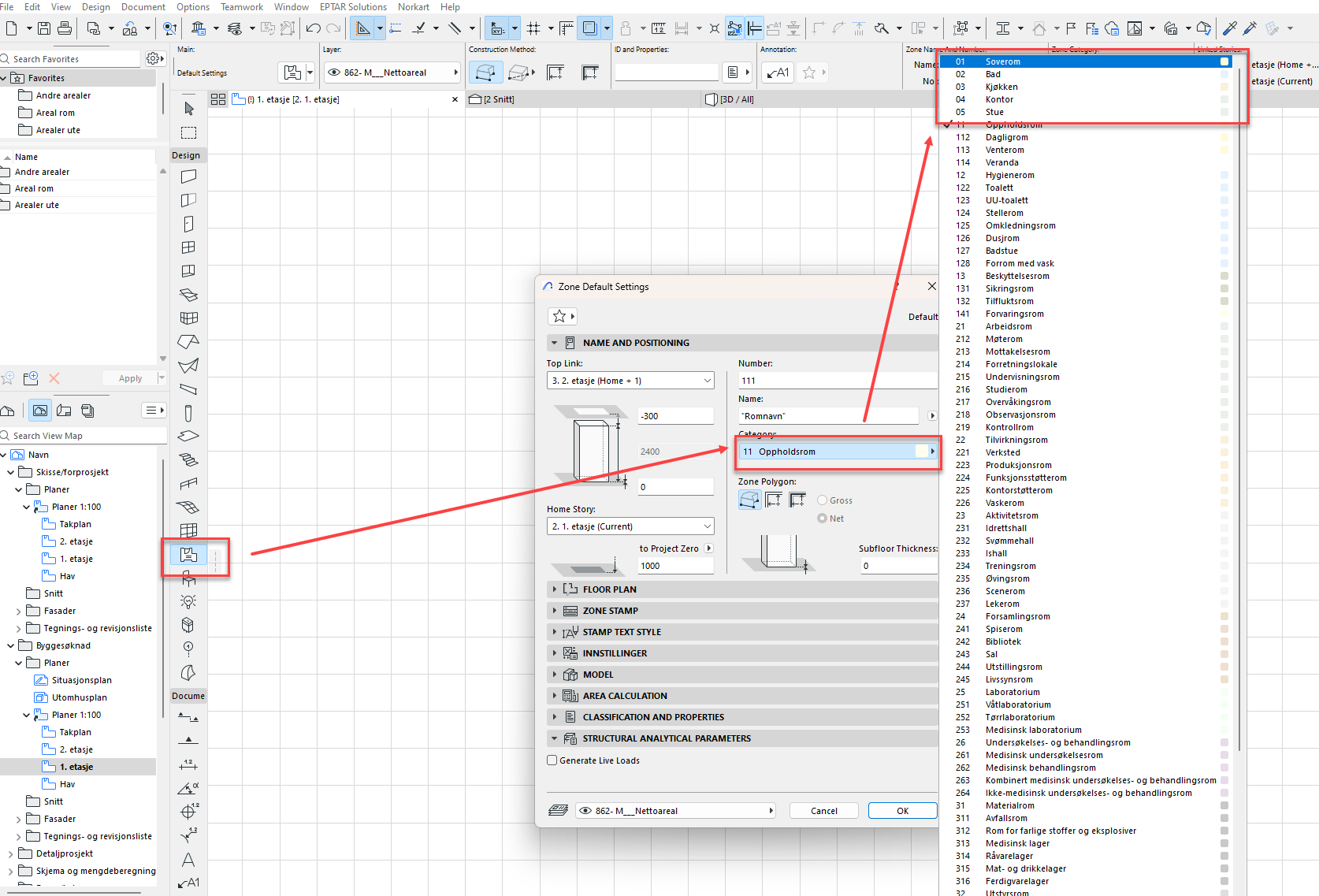
Task: Open the Document menu
Action: point(143,7)
